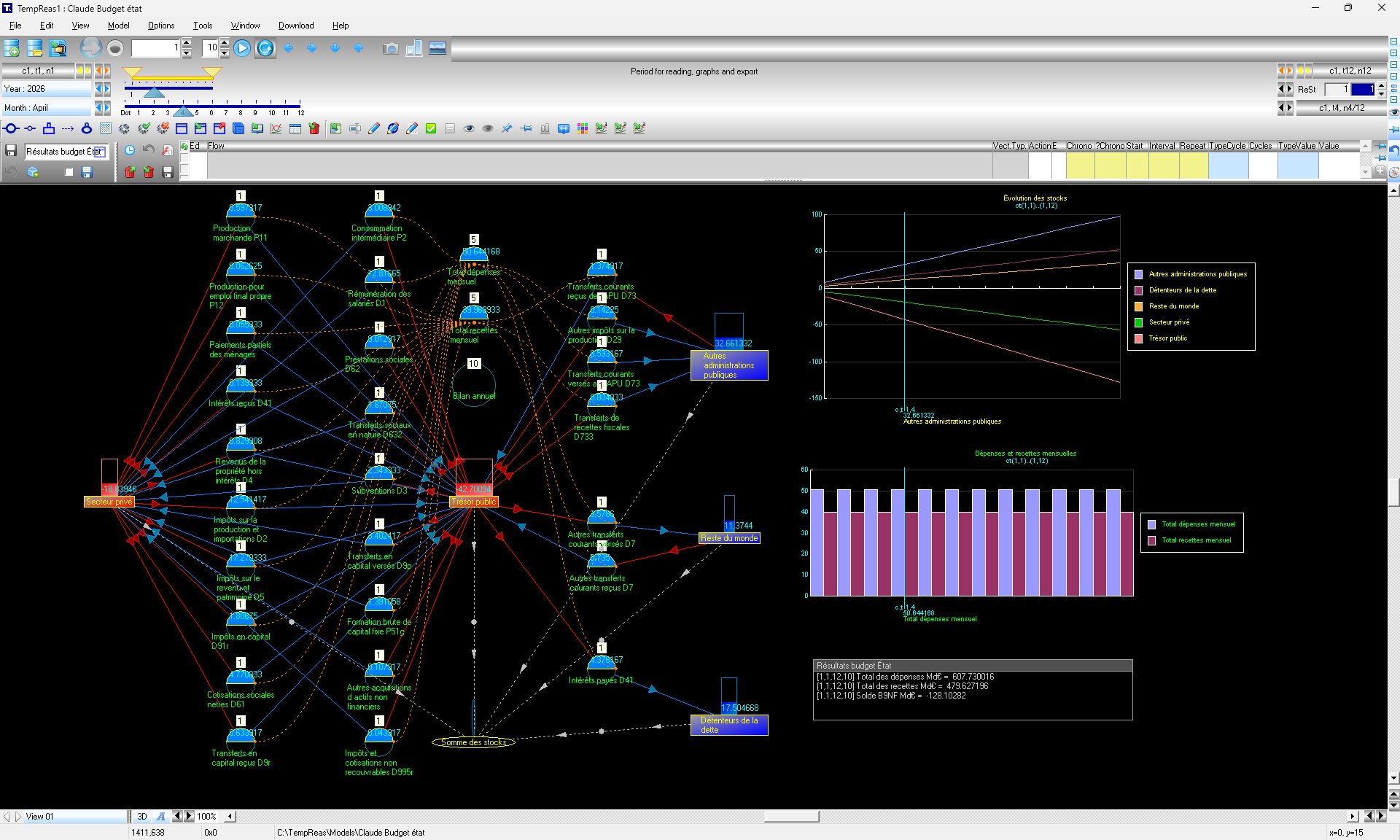
Task: Click the c1, t4, n4/12 button
Action: 1342,108
